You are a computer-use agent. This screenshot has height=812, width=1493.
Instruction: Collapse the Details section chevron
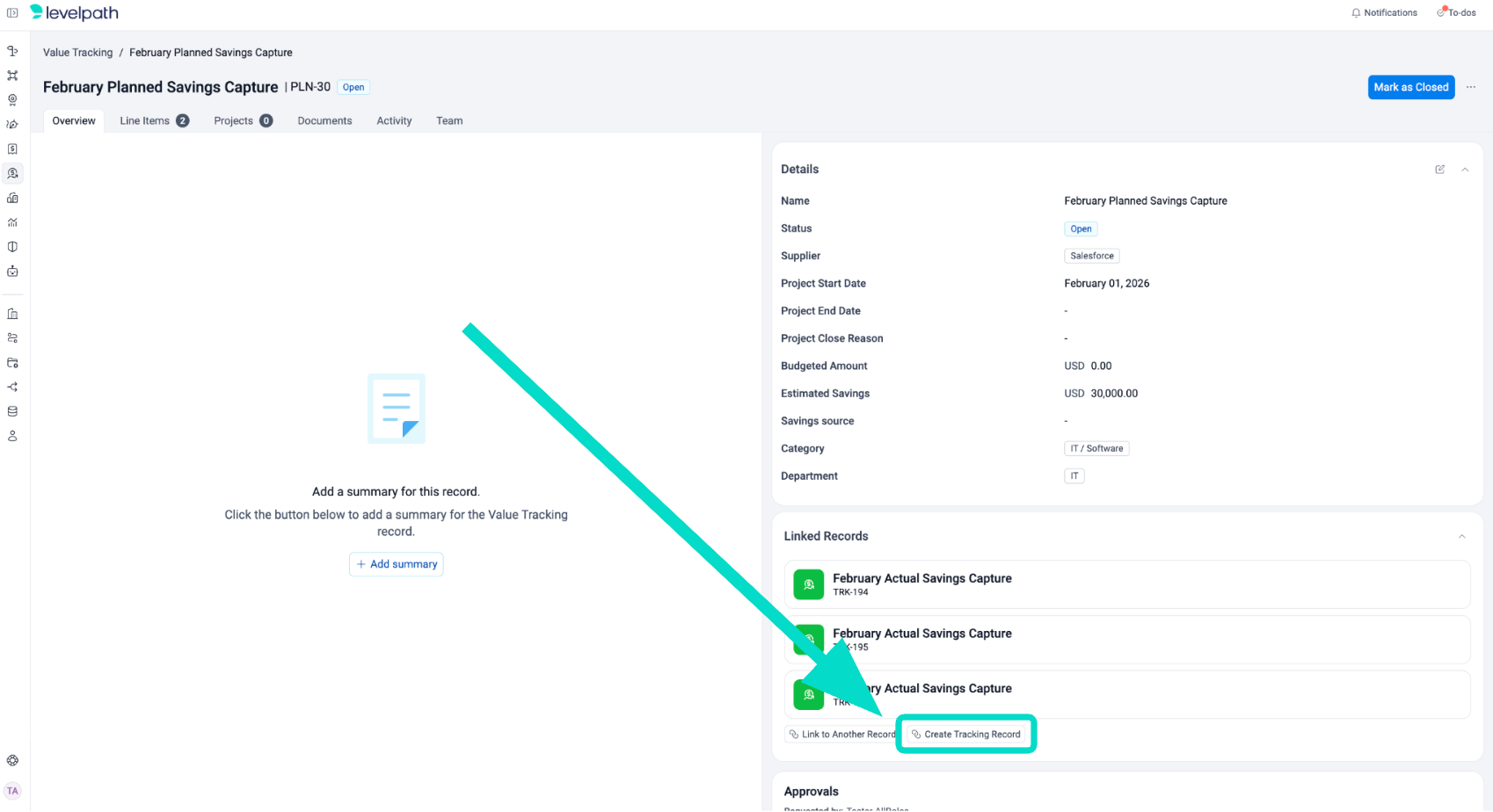pos(1465,170)
